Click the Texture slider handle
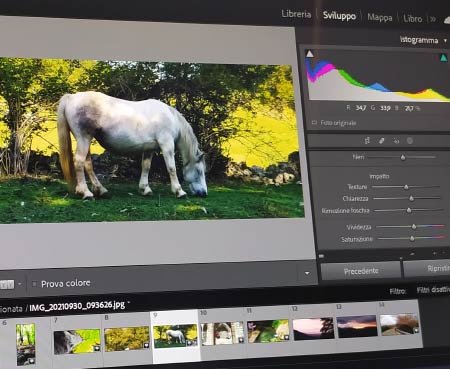The width and height of the screenshot is (450, 369). (x=406, y=187)
